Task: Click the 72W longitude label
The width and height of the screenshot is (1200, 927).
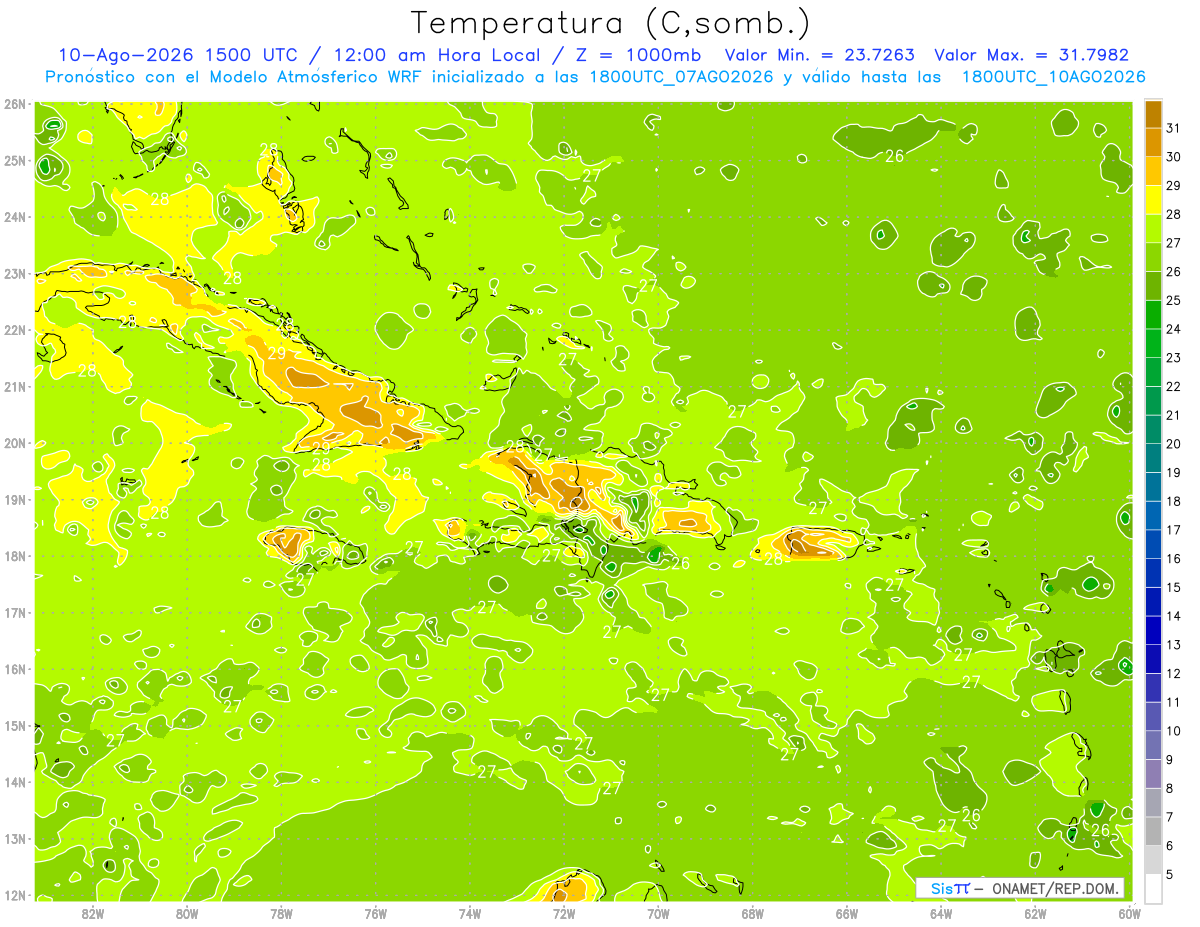Action: click(x=564, y=913)
